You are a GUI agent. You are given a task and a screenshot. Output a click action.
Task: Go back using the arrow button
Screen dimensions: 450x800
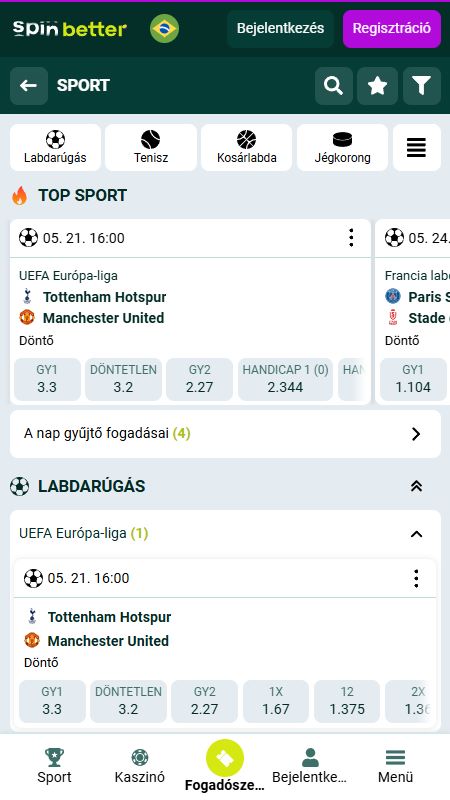(x=29, y=86)
